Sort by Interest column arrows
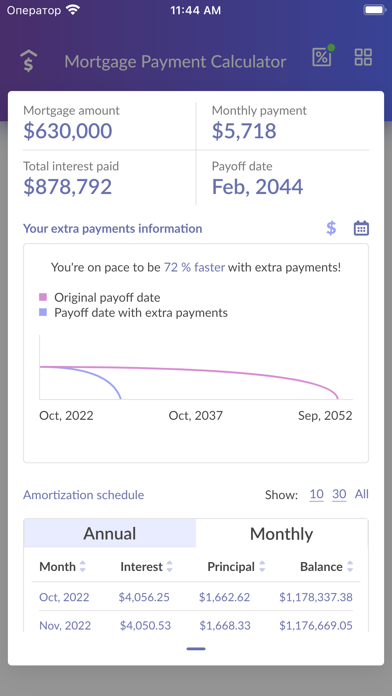392x696 pixels. click(169, 566)
